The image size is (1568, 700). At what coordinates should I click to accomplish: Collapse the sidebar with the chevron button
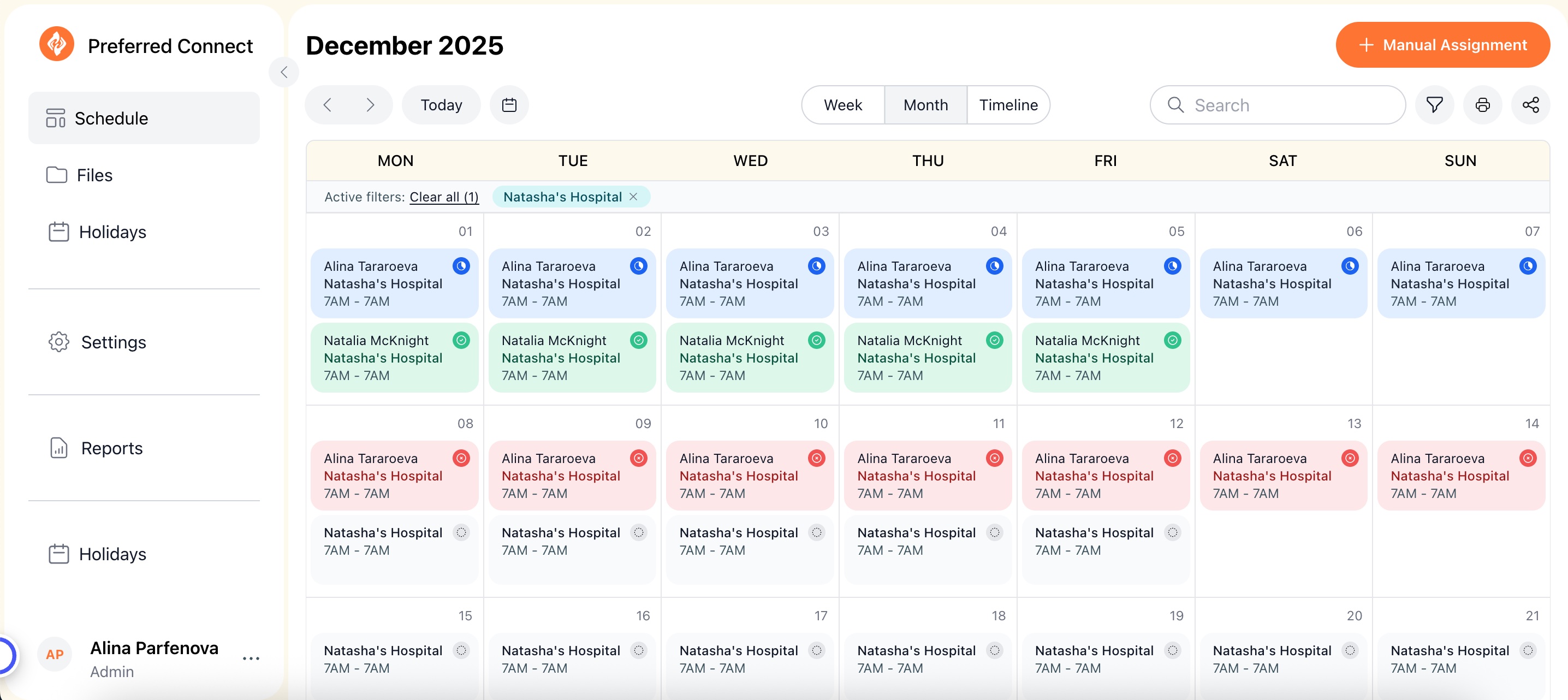284,73
